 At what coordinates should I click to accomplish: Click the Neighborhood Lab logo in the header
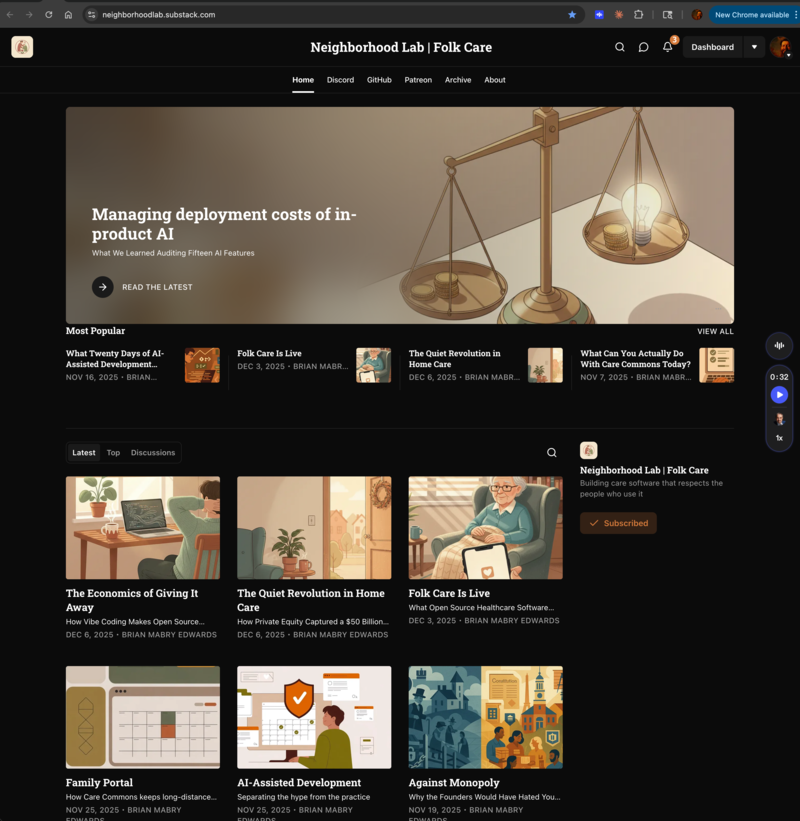[22, 47]
